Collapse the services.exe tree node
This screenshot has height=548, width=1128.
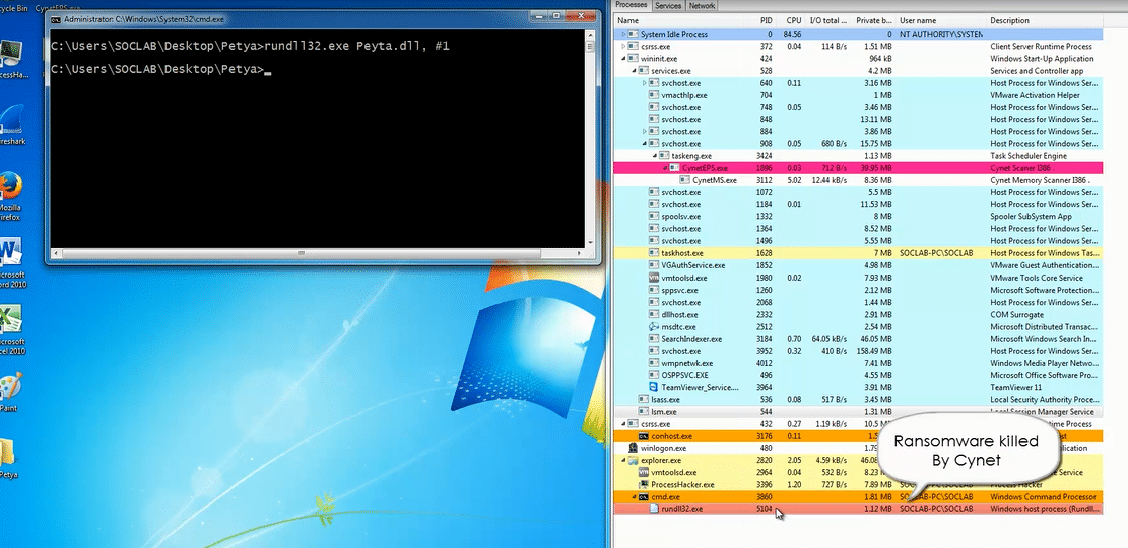634,71
